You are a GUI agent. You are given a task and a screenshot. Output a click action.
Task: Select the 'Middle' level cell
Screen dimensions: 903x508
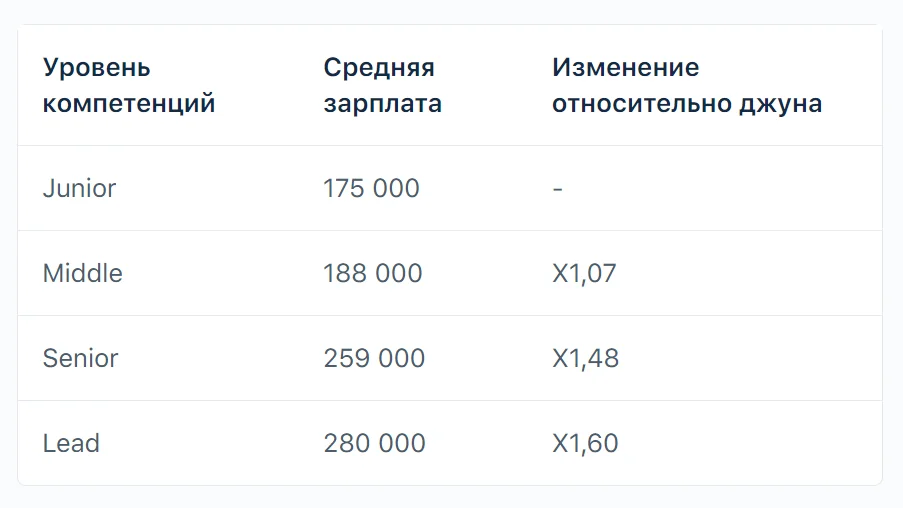click(x=82, y=273)
